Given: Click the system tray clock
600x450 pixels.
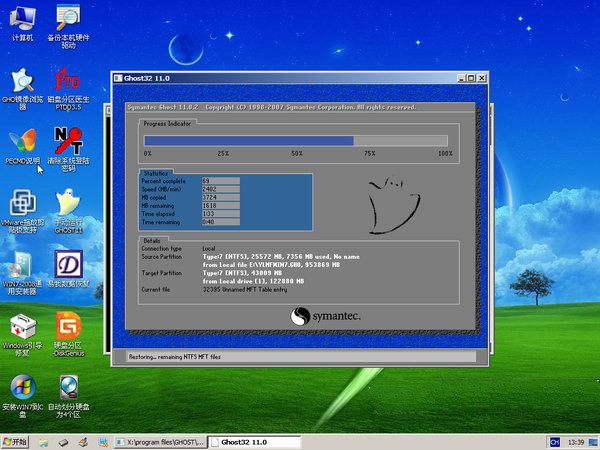Looking at the screenshot, I should click(578, 441).
